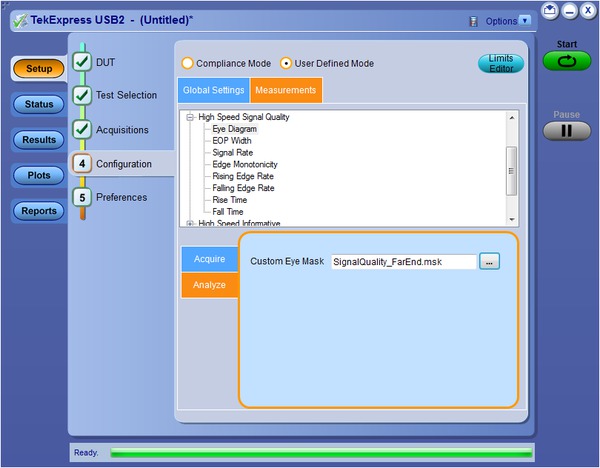
Task: Switch to the Global Settings tab
Action: [x=213, y=91]
